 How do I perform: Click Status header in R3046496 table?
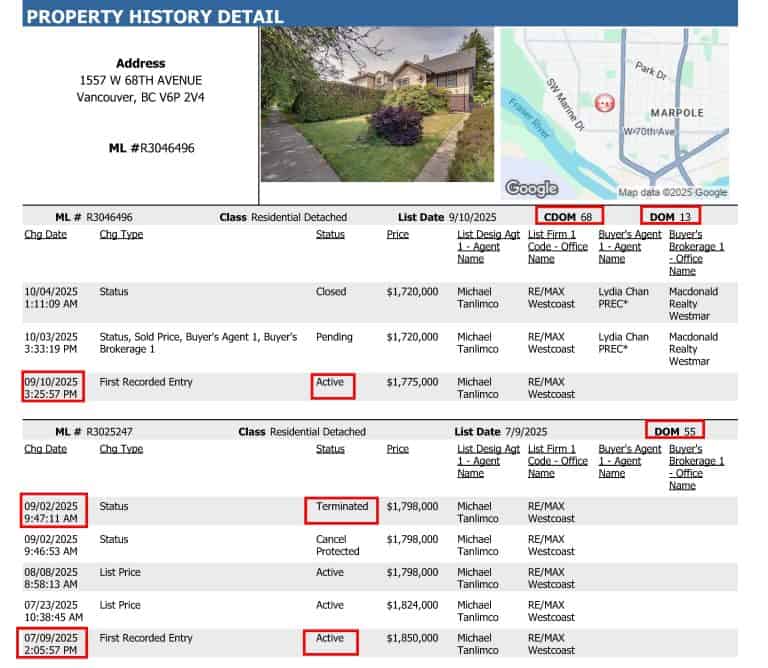(330, 235)
